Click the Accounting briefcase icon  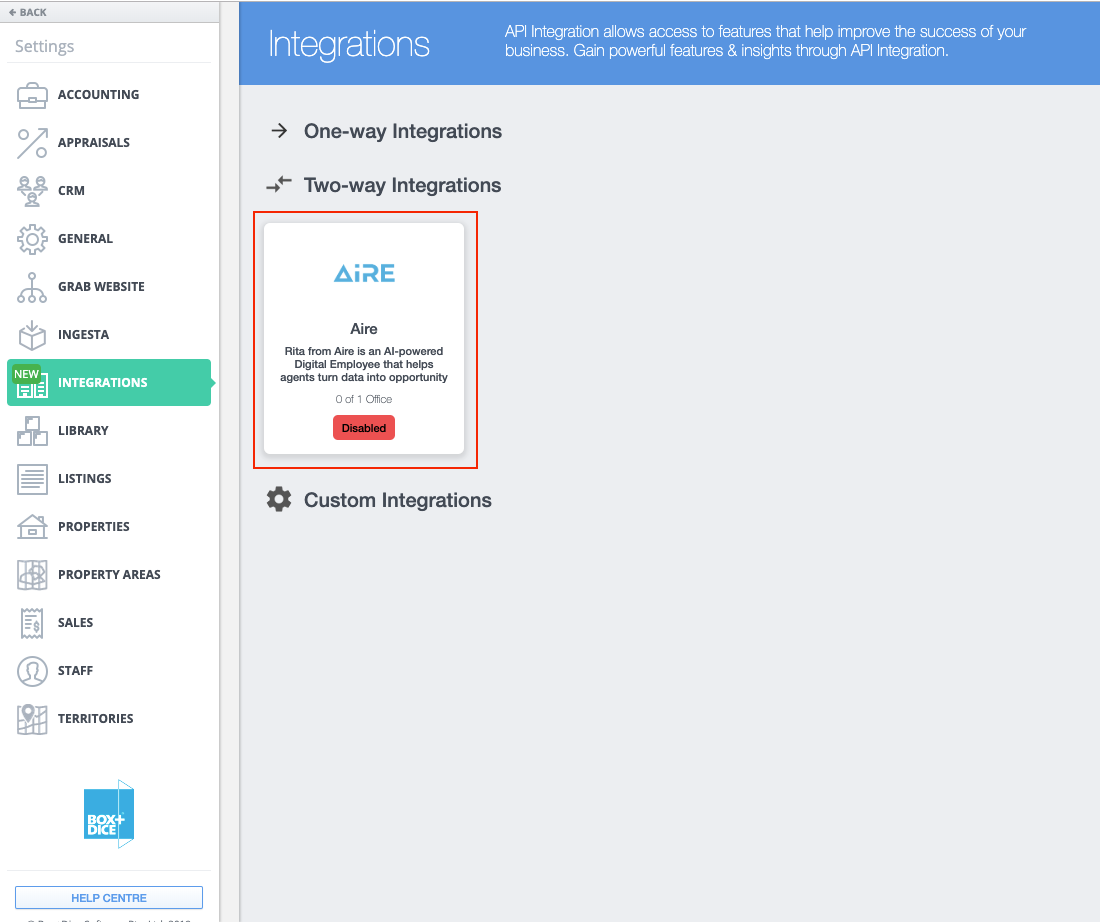tap(32, 95)
